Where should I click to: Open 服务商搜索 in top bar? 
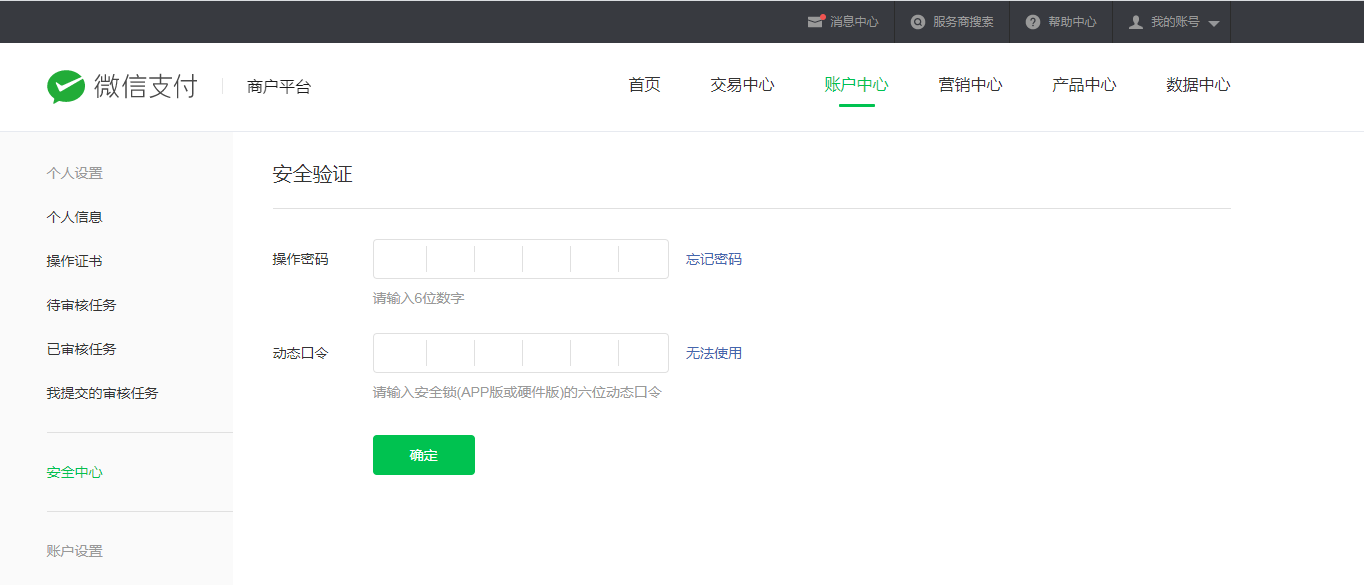(963, 22)
